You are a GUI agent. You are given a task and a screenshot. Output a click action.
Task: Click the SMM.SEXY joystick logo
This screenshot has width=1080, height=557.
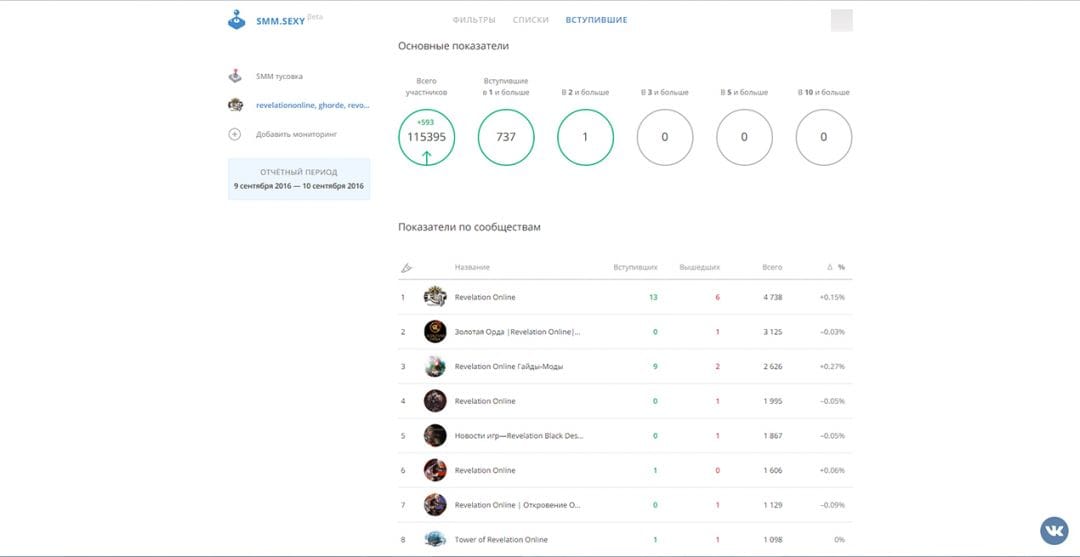tap(236, 20)
